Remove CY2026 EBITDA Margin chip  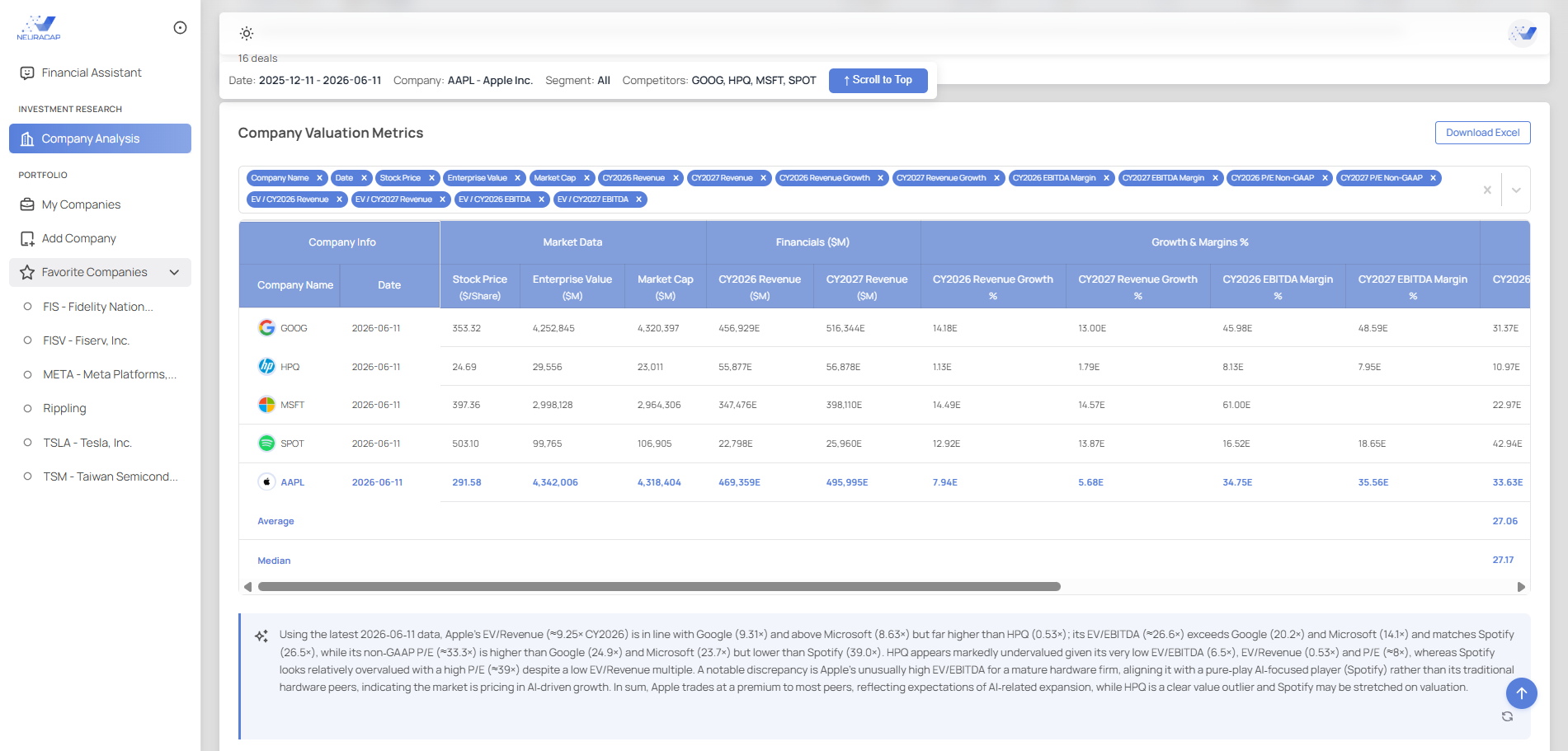point(1107,178)
